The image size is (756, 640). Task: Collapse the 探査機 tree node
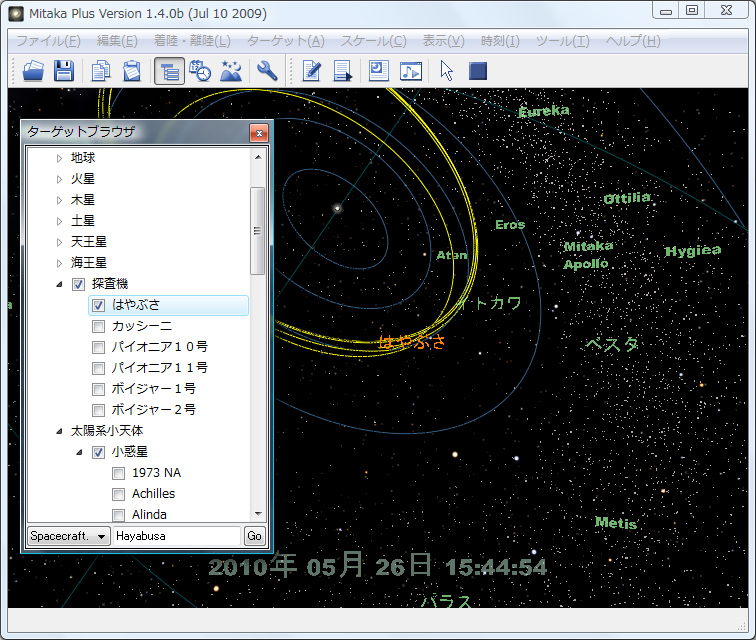click(59, 285)
